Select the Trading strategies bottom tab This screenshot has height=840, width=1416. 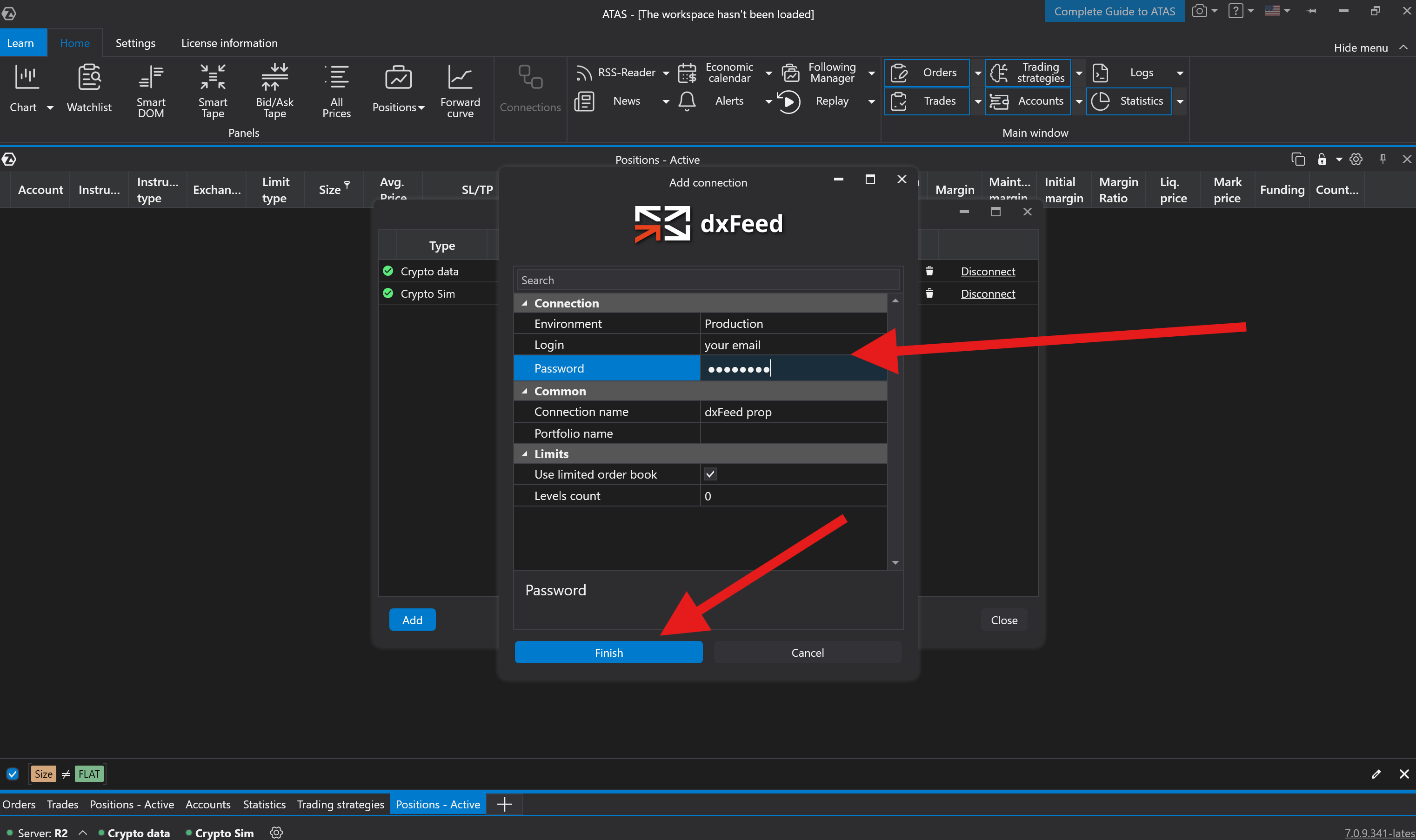coord(340,804)
